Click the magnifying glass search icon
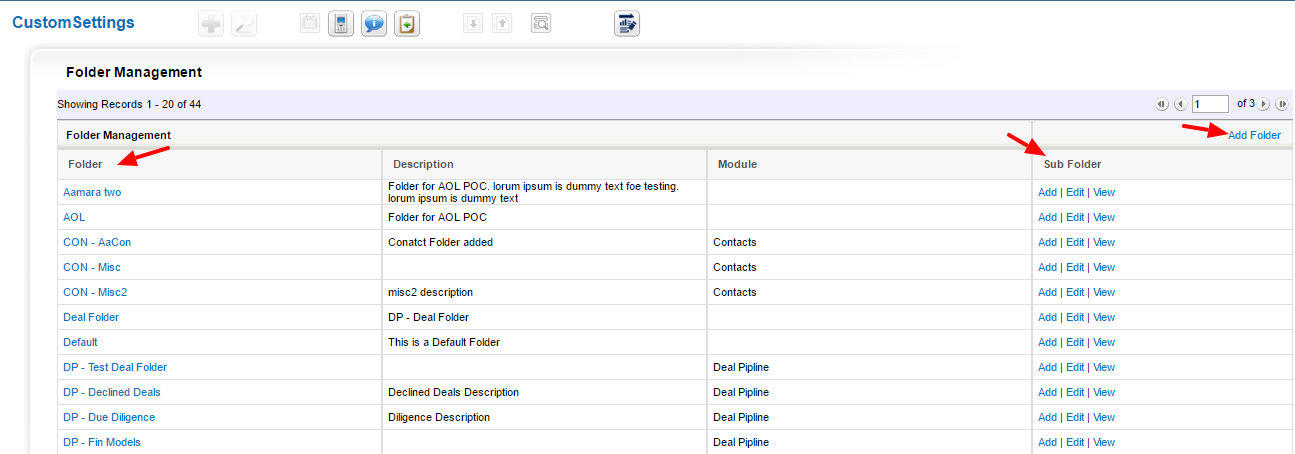 pos(243,24)
